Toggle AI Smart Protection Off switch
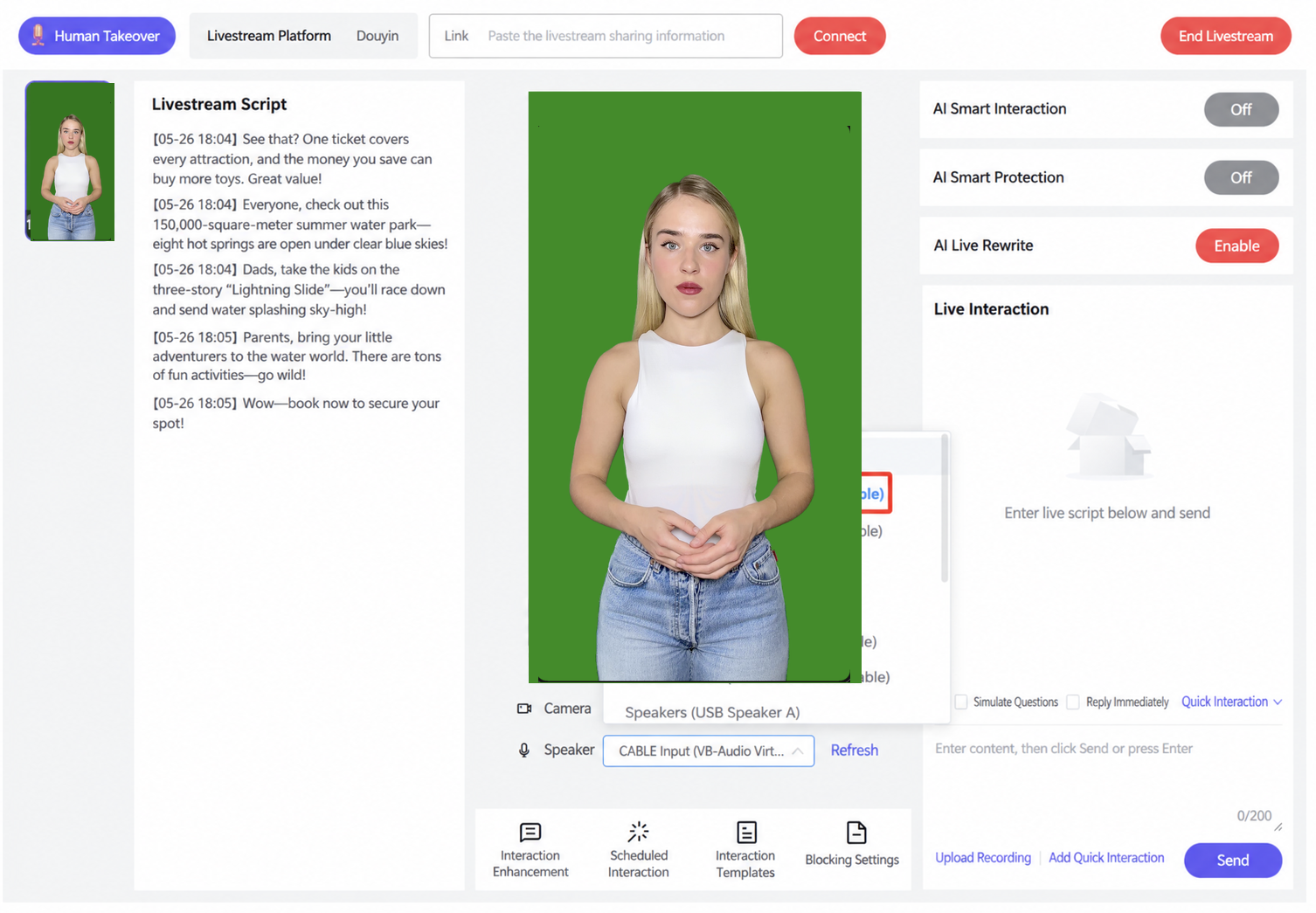The width and height of the screenshot is (1316, 913). pos(1241,177)
